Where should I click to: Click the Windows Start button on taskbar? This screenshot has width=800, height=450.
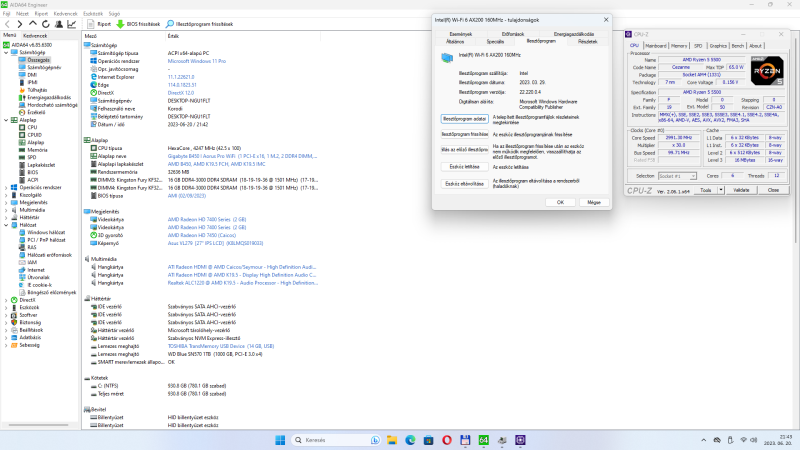click(x=280, y=440)
